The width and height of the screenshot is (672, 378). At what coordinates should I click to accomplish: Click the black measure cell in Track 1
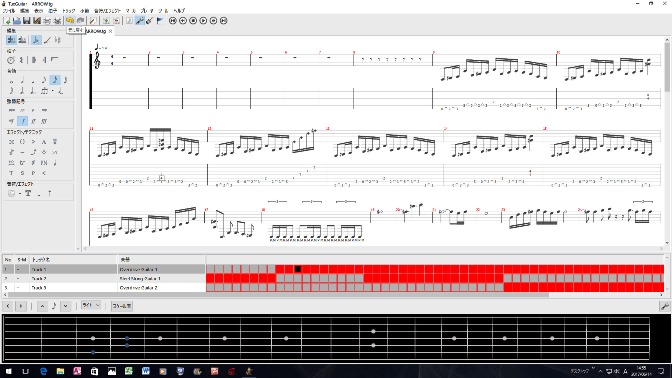(x=297, y=269)
